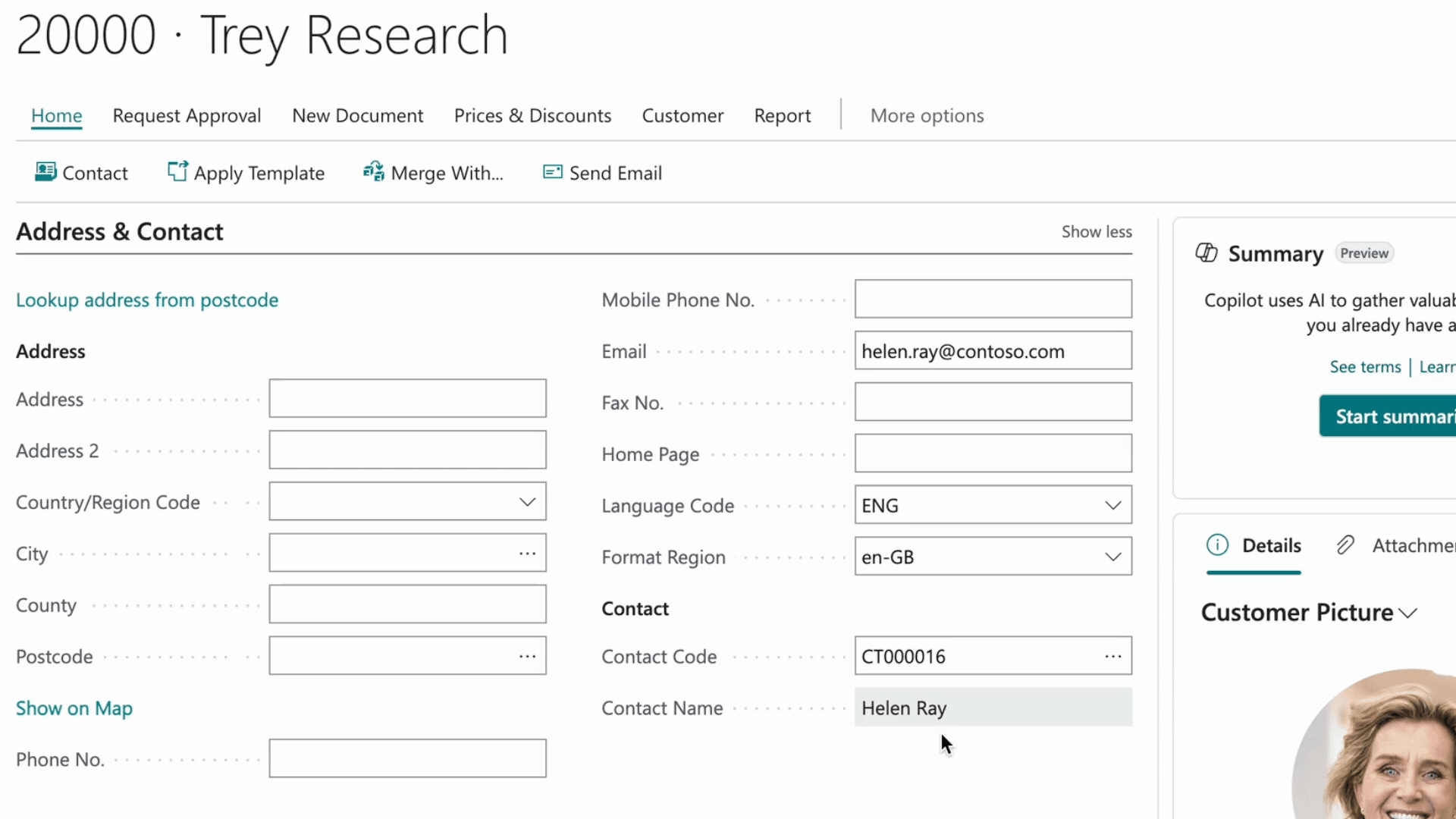Click the Attachments paperclip icon

1345,544
